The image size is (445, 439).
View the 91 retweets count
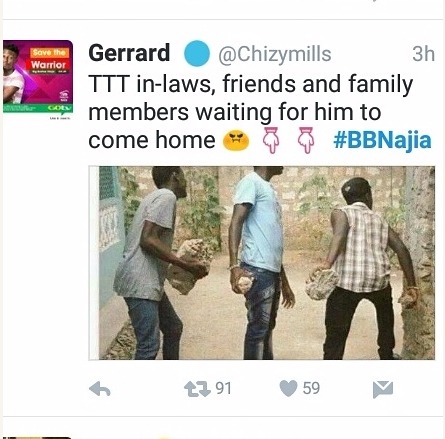click(x=223, y=388)
